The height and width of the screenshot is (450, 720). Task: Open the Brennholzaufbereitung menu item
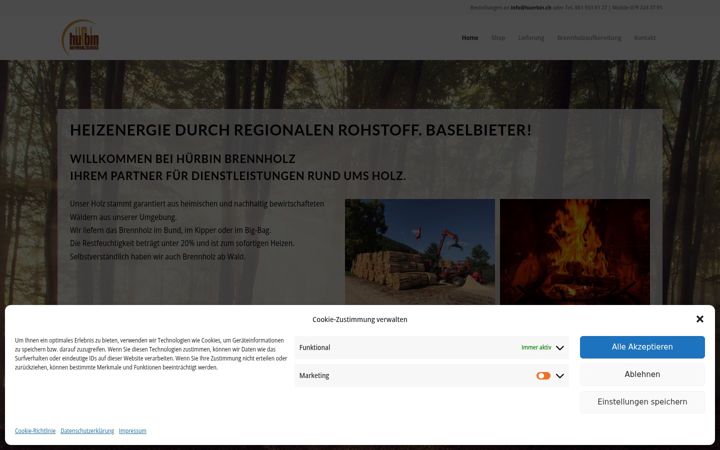[589, 38]
